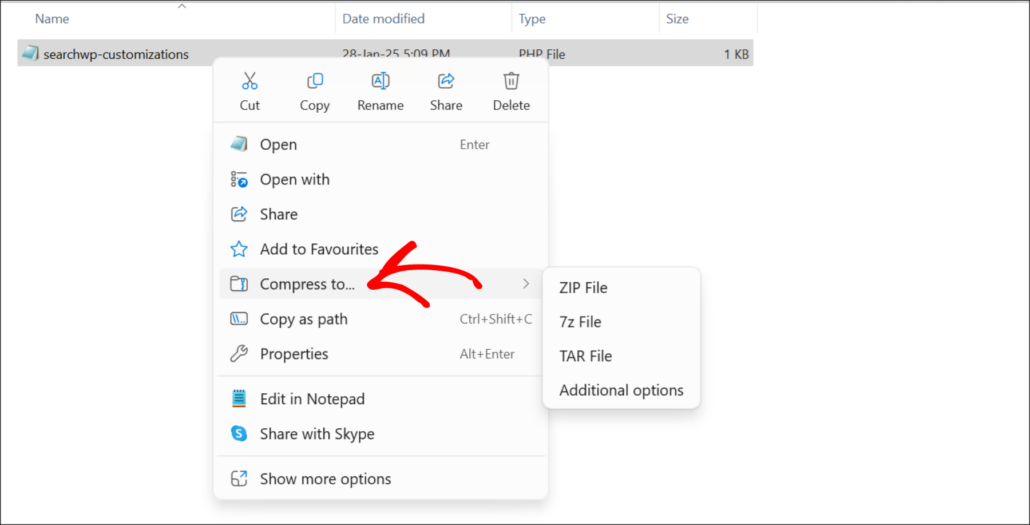Select Open from the context menu
Viewport: 1030px width, 525px height.
[380, 145]
